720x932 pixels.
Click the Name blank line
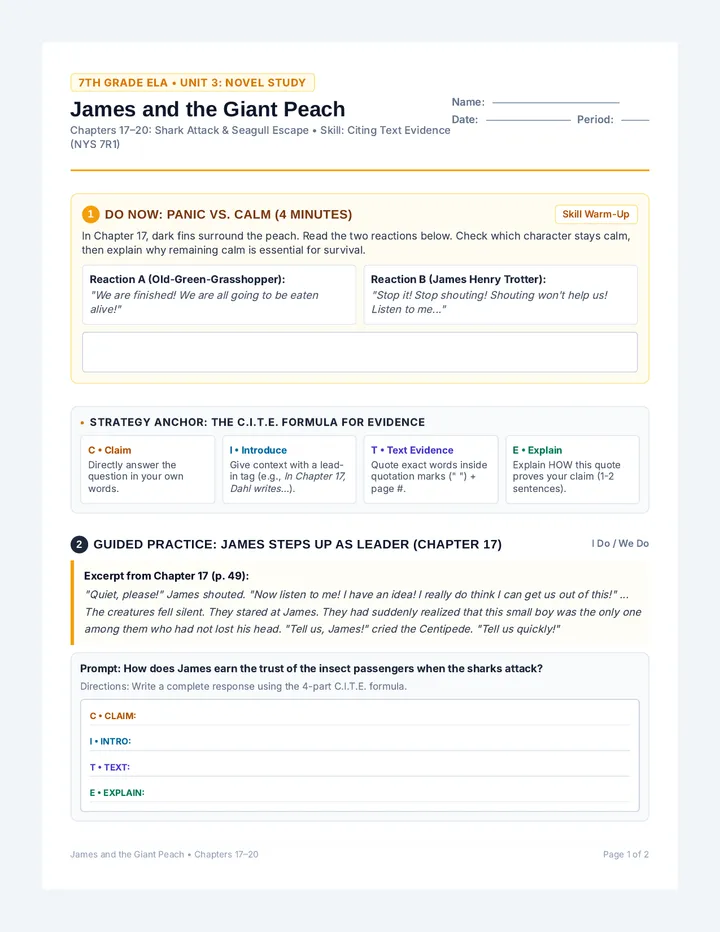point(555,102)
